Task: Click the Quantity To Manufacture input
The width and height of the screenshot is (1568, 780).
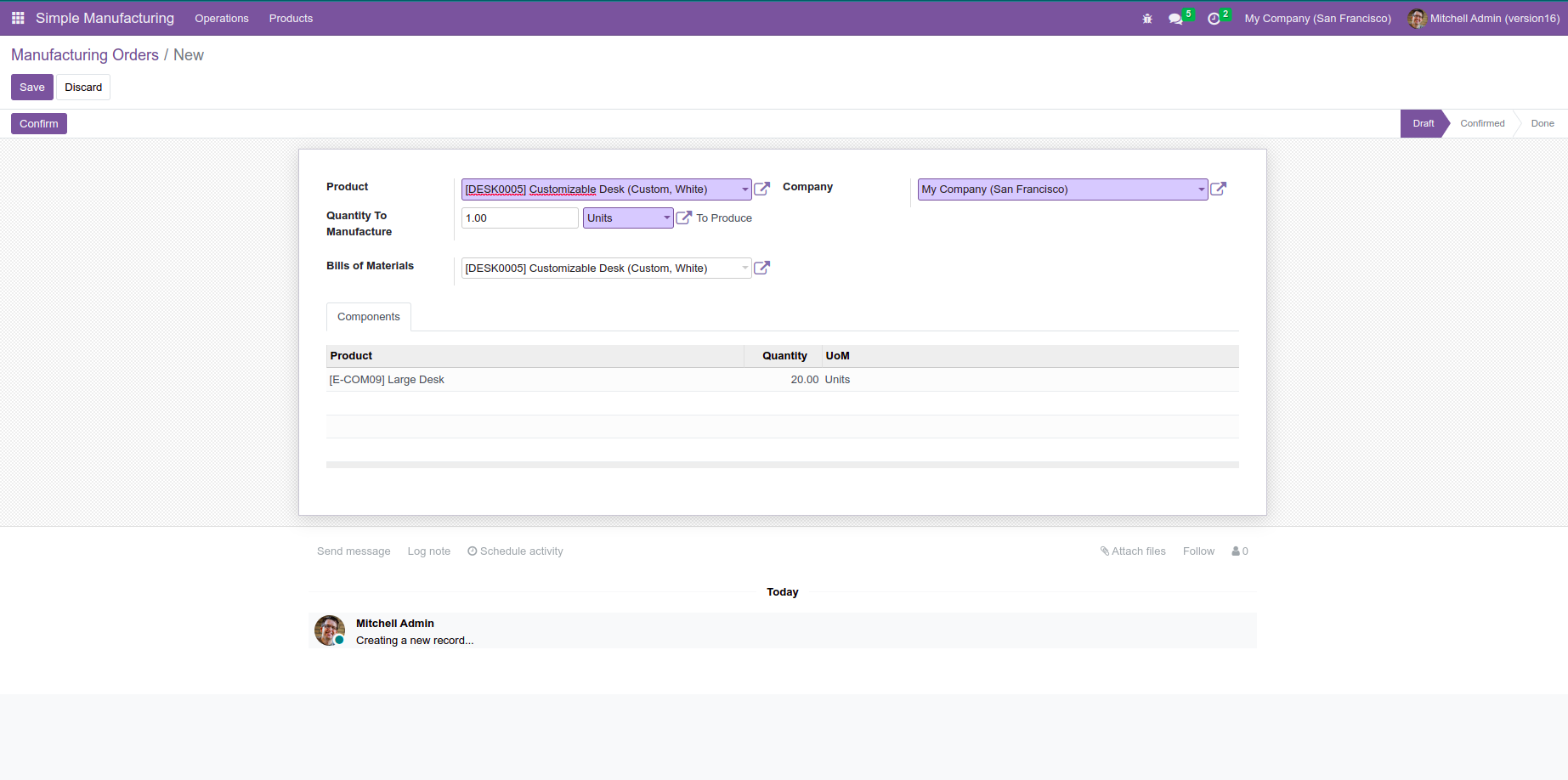Action: (x=519, y=218)
